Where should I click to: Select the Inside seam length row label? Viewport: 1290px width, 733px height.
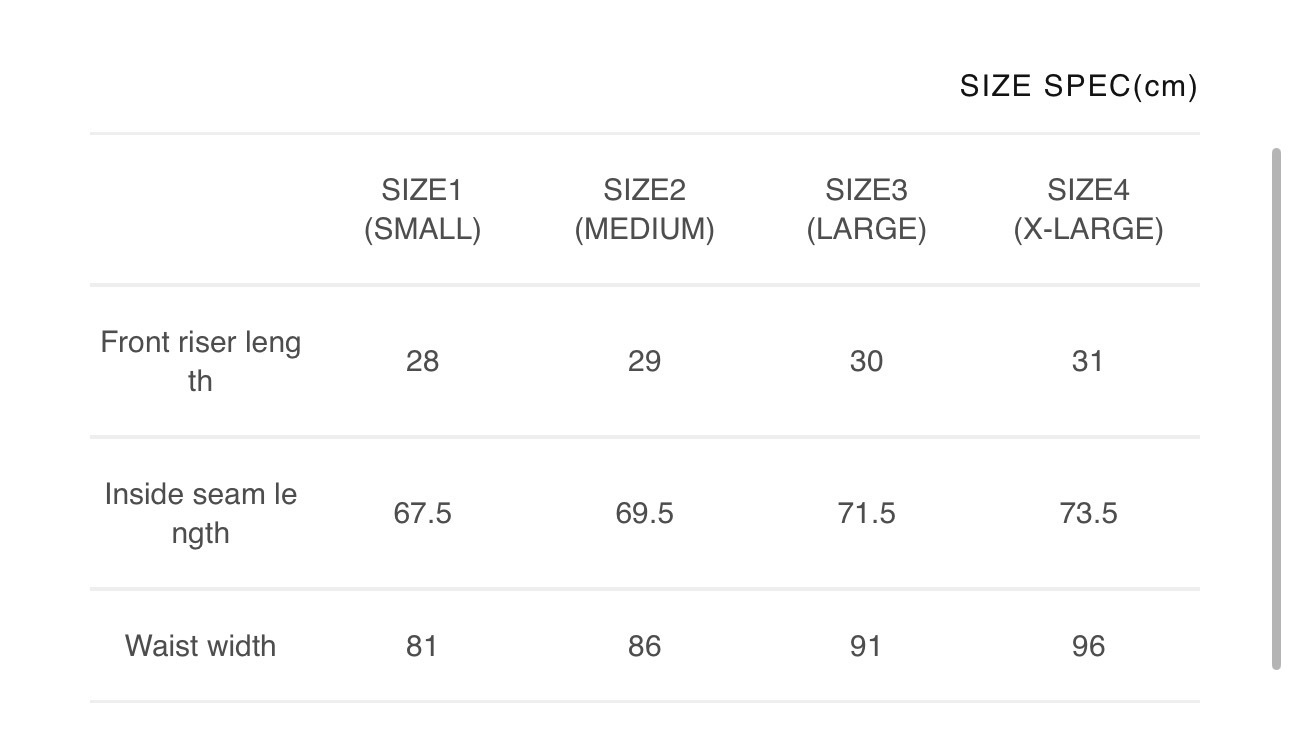point(200,513)
